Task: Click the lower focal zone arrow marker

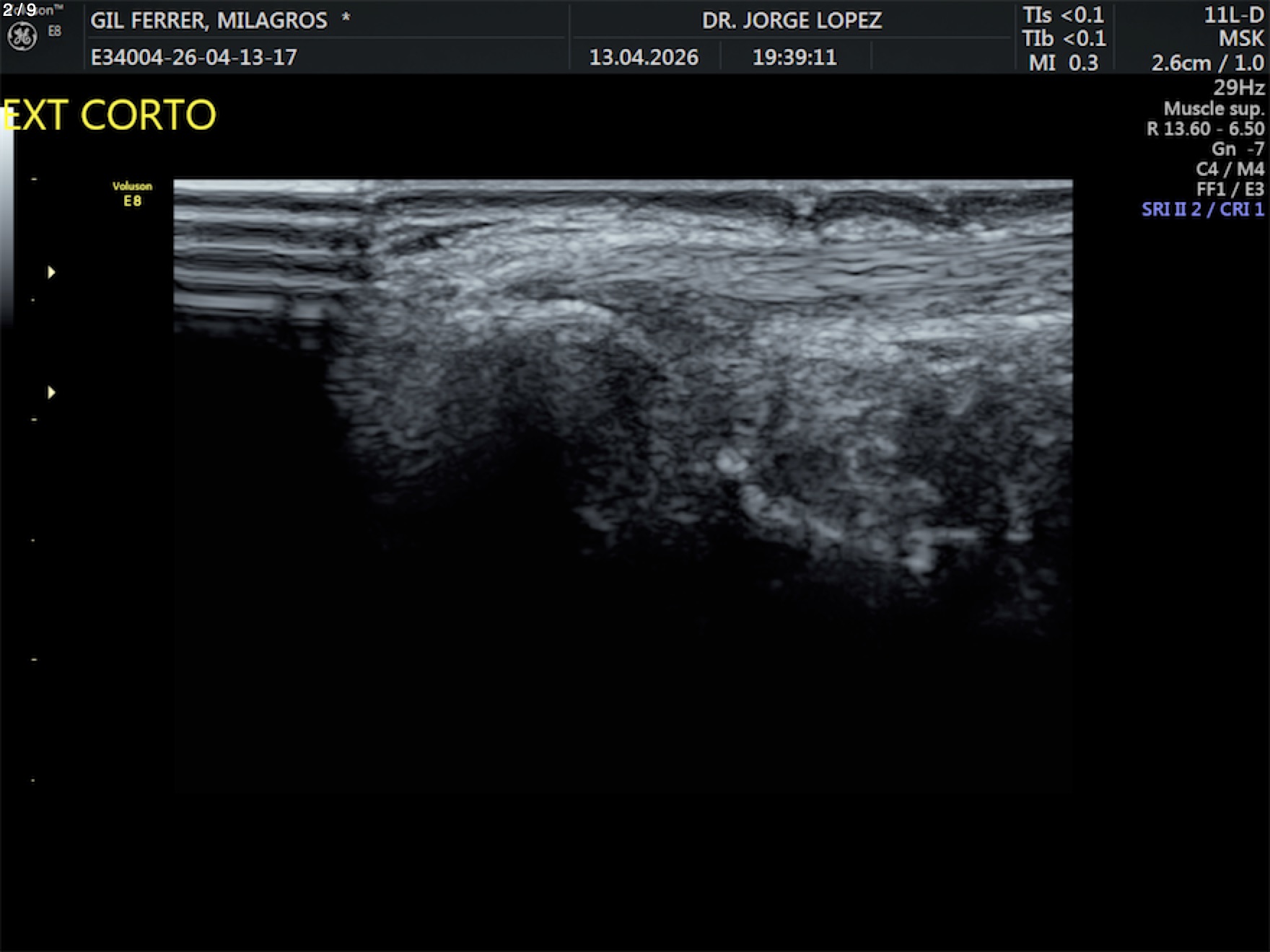Action: click(51, 392)
